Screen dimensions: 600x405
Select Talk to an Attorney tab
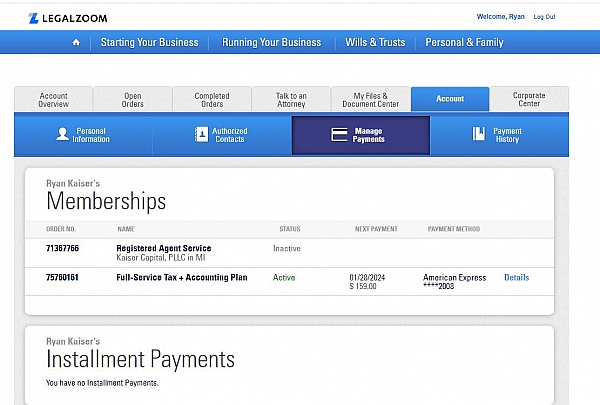click(291, 99)
